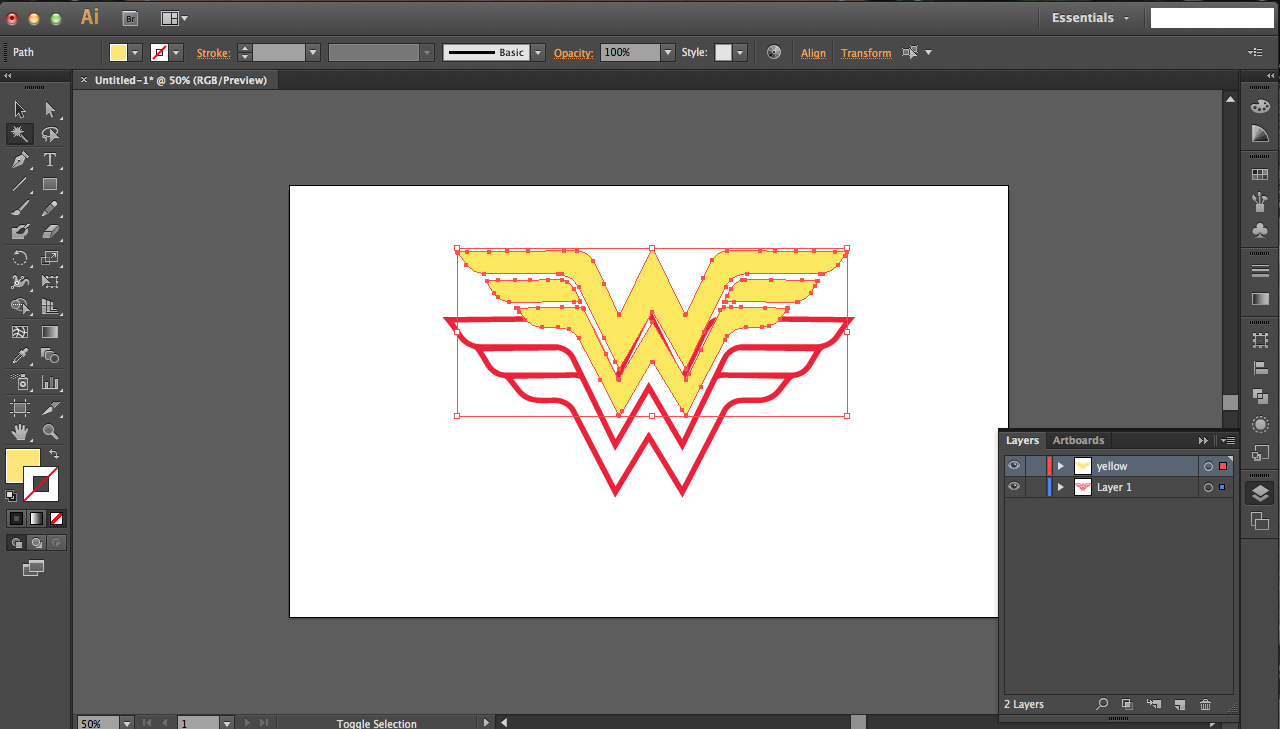This screenshot has width=1280, height=729.
Task: Set paint mode to None in toolbox
Action: click(56, 518)
